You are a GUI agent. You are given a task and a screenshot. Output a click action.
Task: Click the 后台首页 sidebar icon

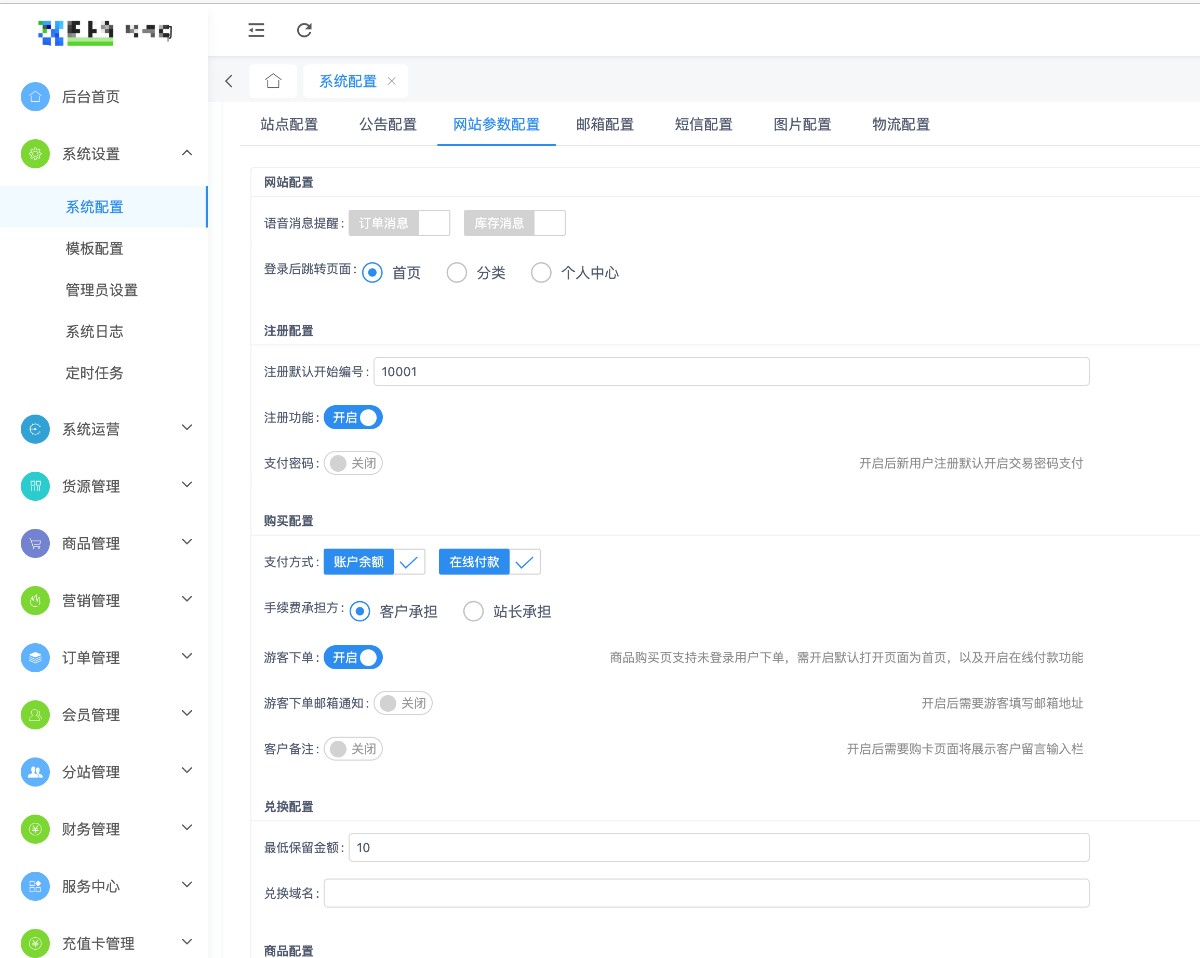[x=35, y=97]
